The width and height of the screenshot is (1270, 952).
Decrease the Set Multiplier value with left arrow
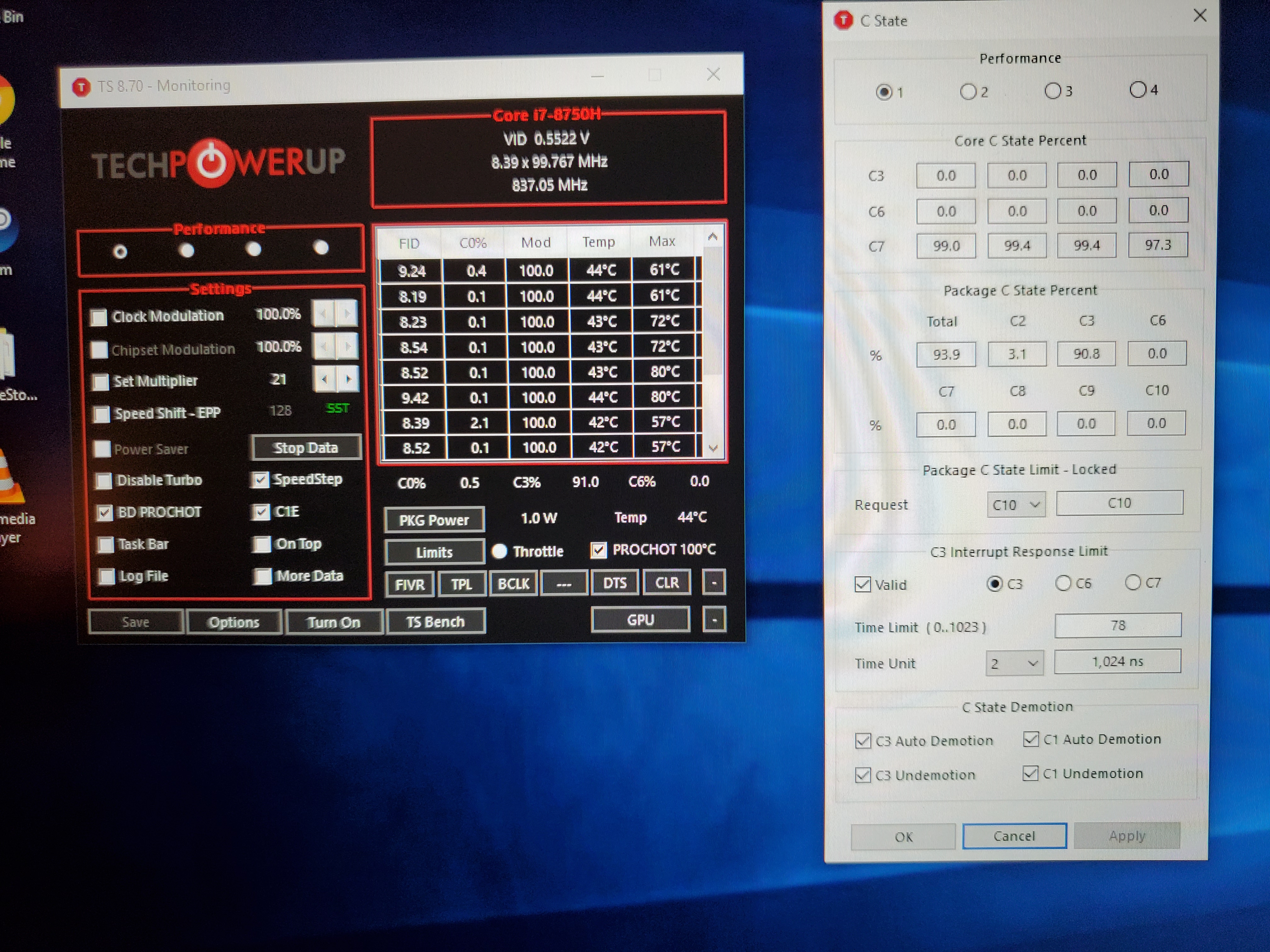[x=324, y=379]
